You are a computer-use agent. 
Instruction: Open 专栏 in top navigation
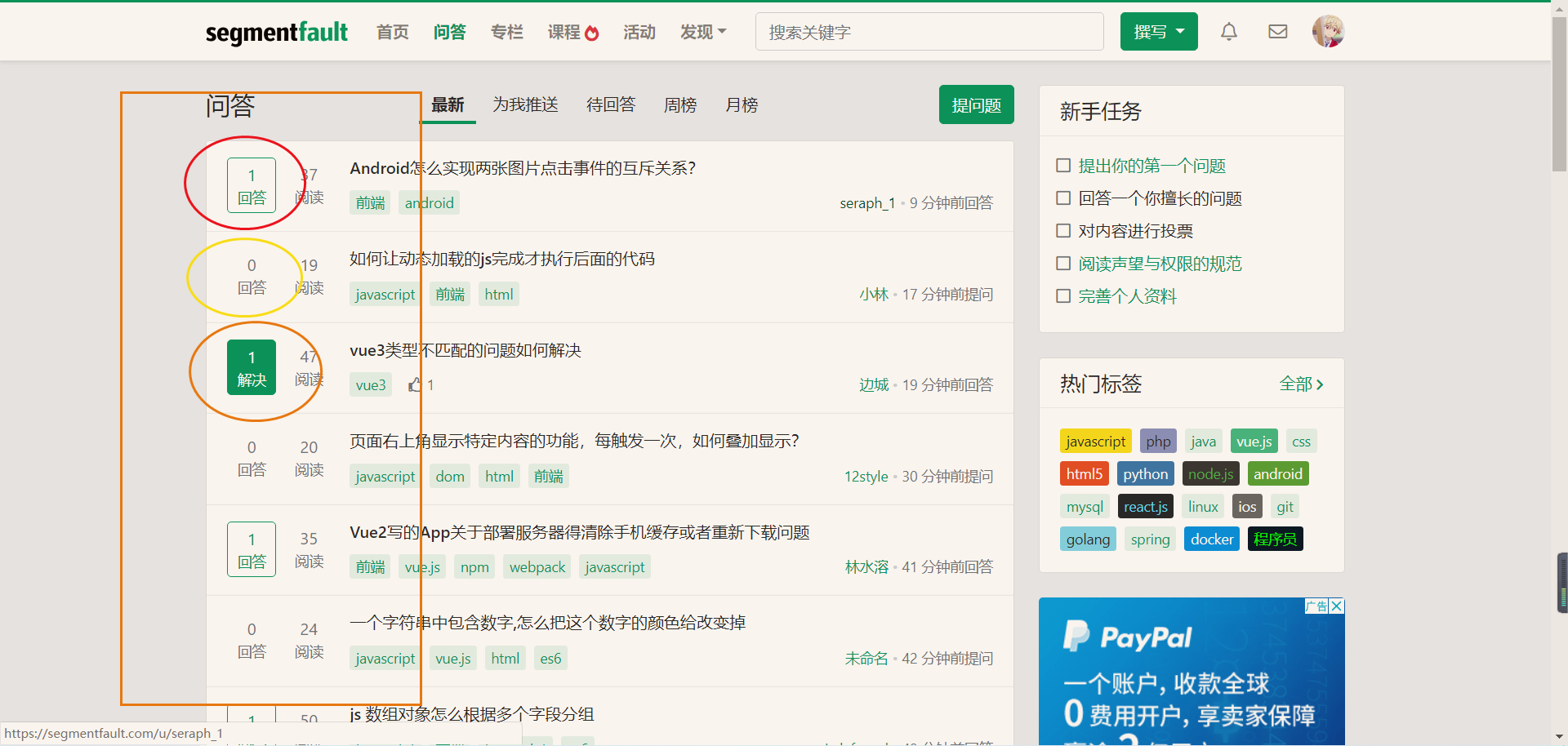point(506,32)
